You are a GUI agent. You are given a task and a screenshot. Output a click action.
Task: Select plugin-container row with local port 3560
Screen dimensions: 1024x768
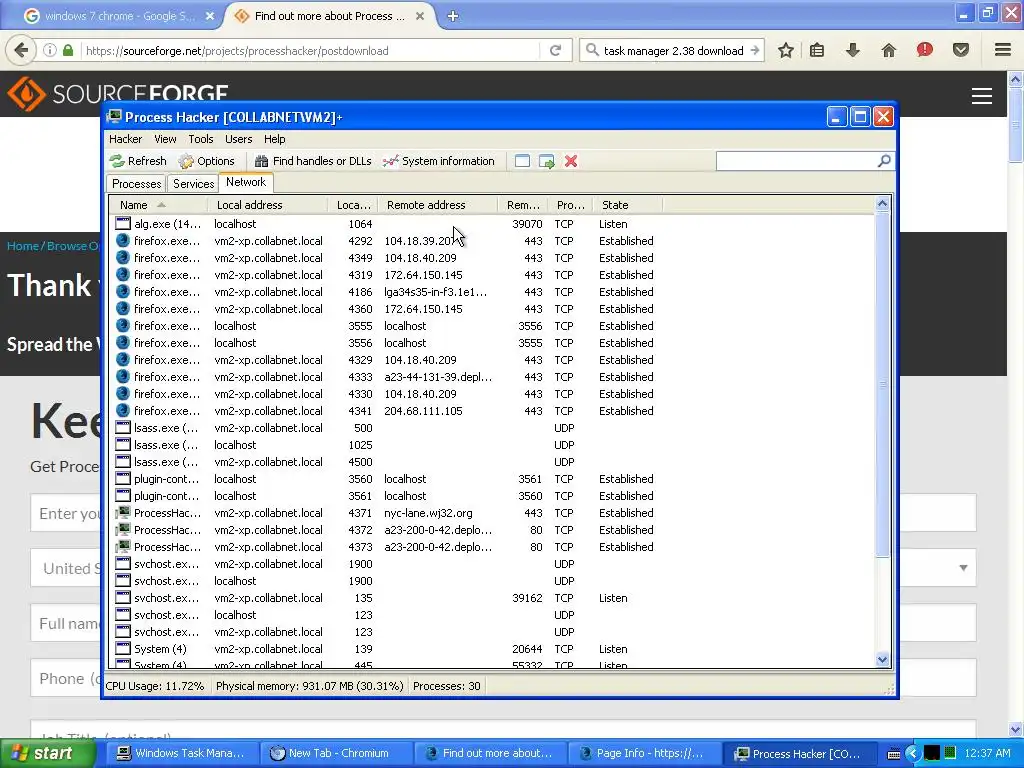click(385, 479)
